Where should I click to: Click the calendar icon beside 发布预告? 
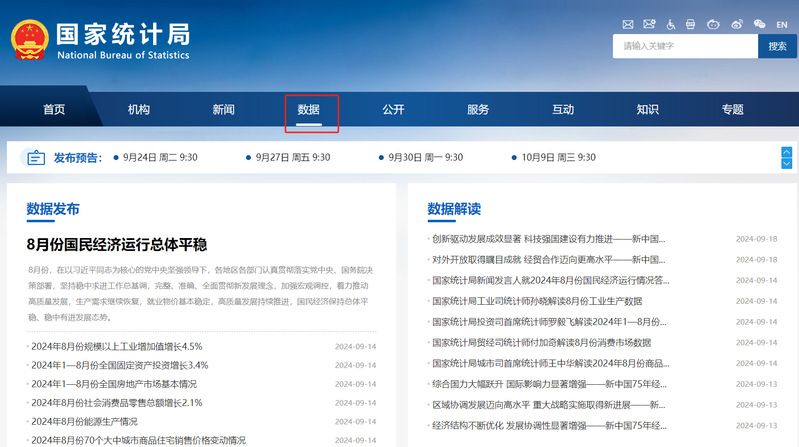point(36,157)
